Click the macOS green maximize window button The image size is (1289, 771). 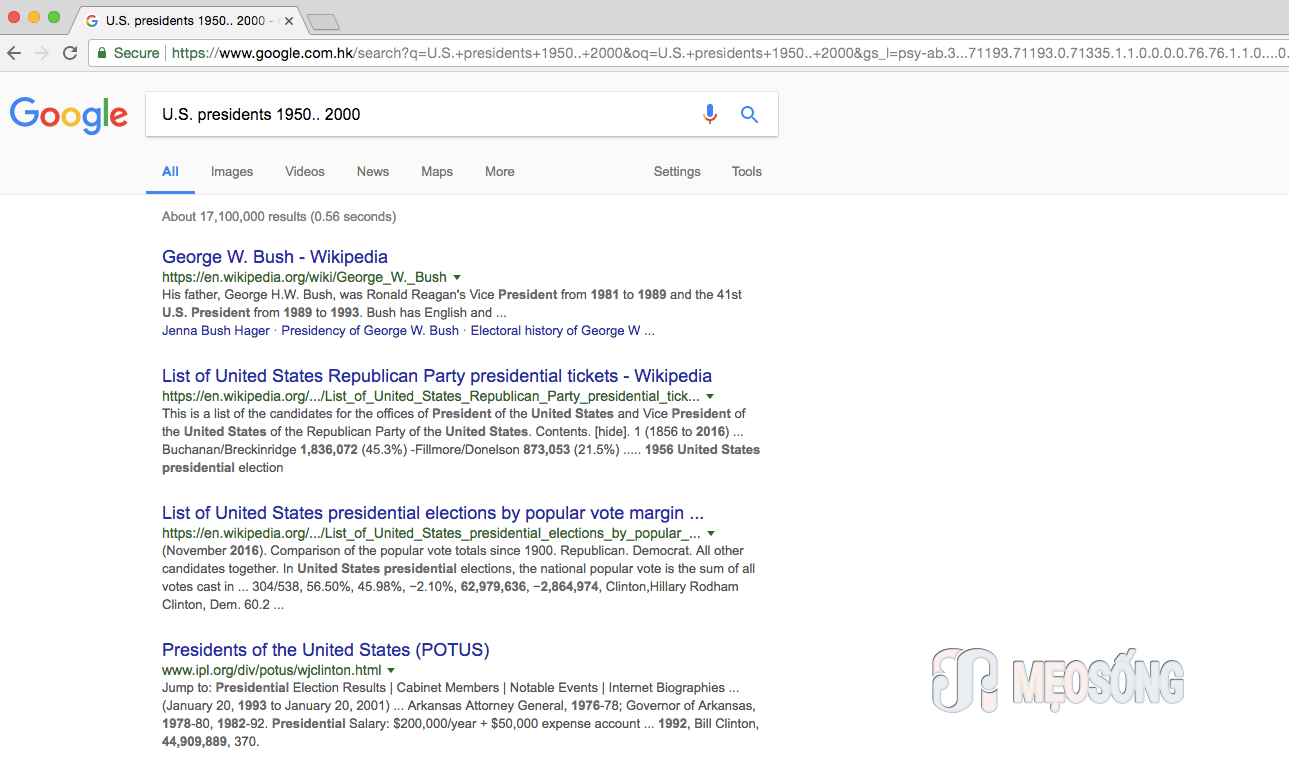pyautogui.click(x=54, y=17)
